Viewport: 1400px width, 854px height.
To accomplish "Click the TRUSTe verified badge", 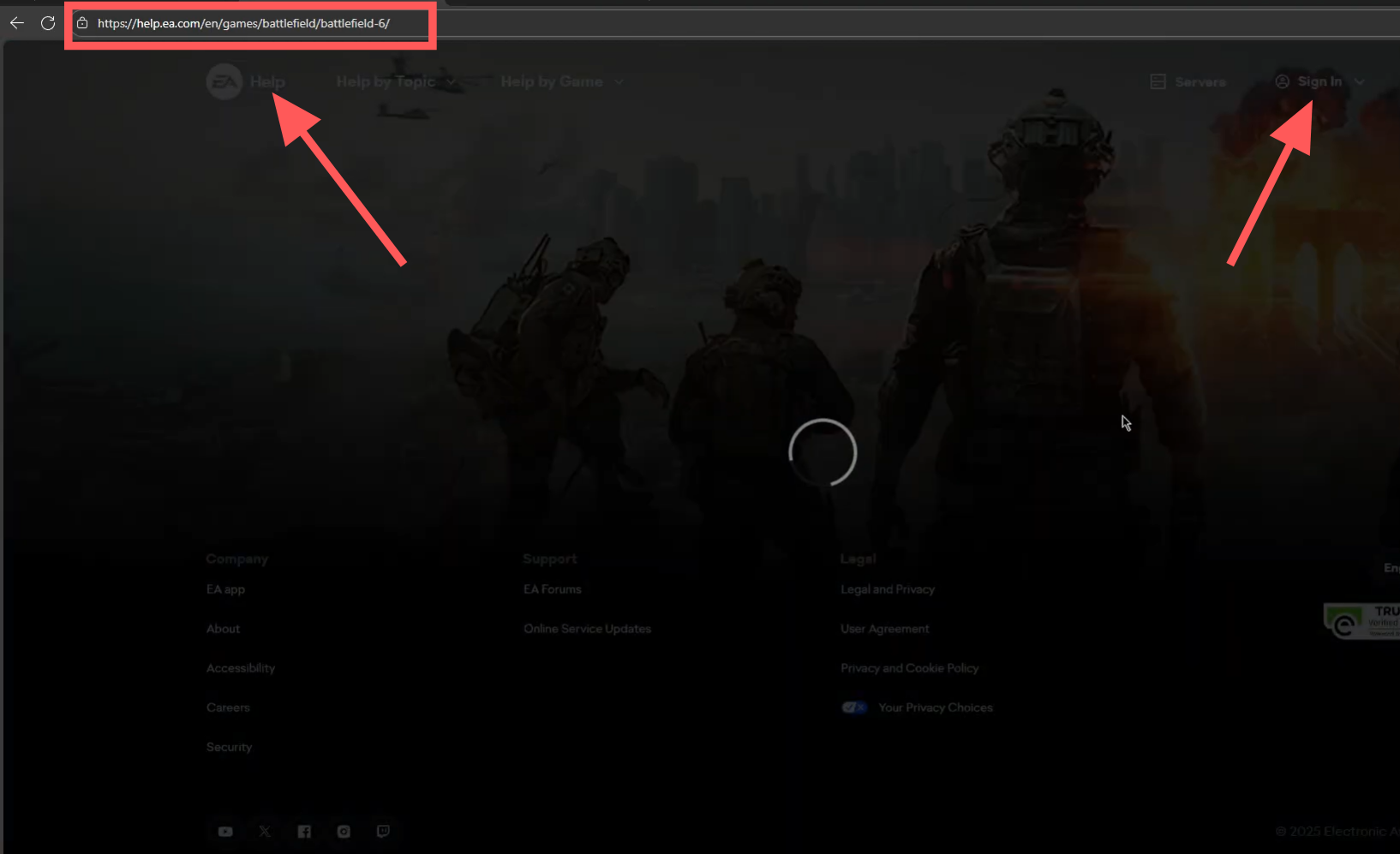I will [x=1362, y=621].
